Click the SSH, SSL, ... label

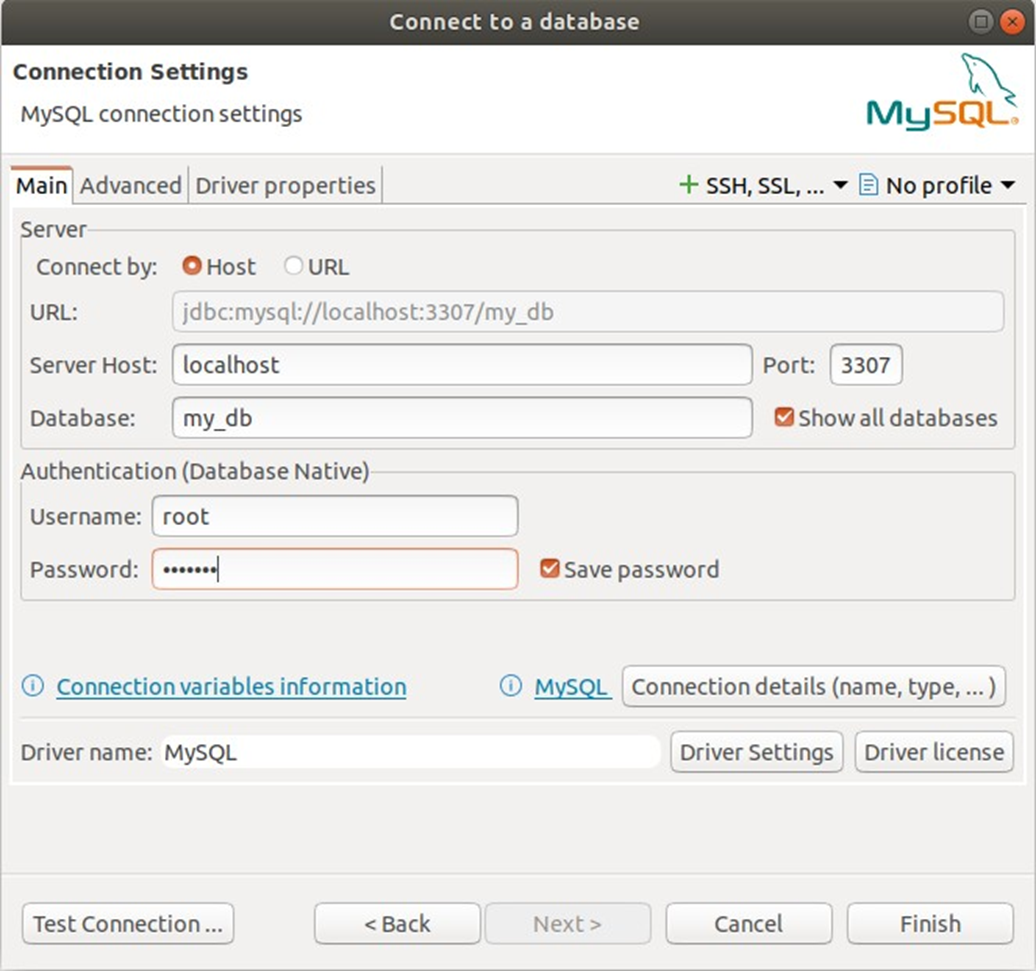tap(765, 186)
